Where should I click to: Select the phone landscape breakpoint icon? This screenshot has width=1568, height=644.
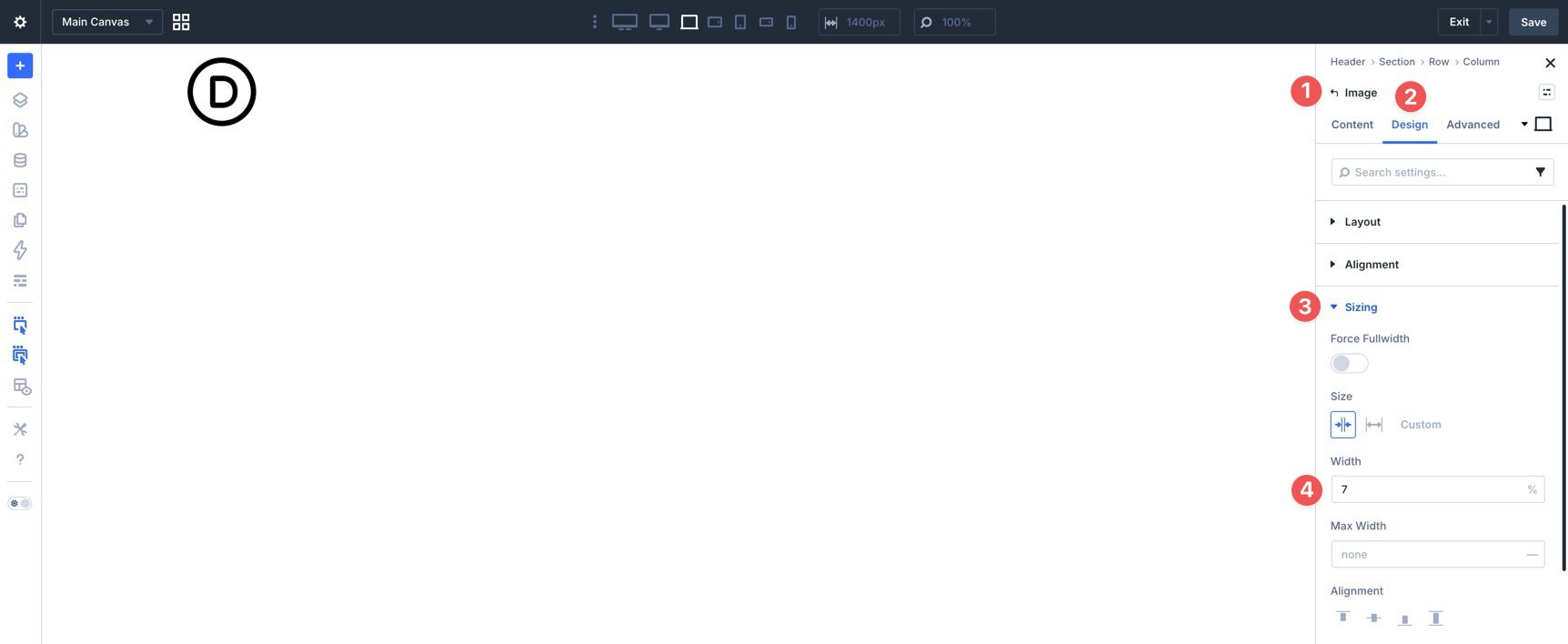coord(766,22)
